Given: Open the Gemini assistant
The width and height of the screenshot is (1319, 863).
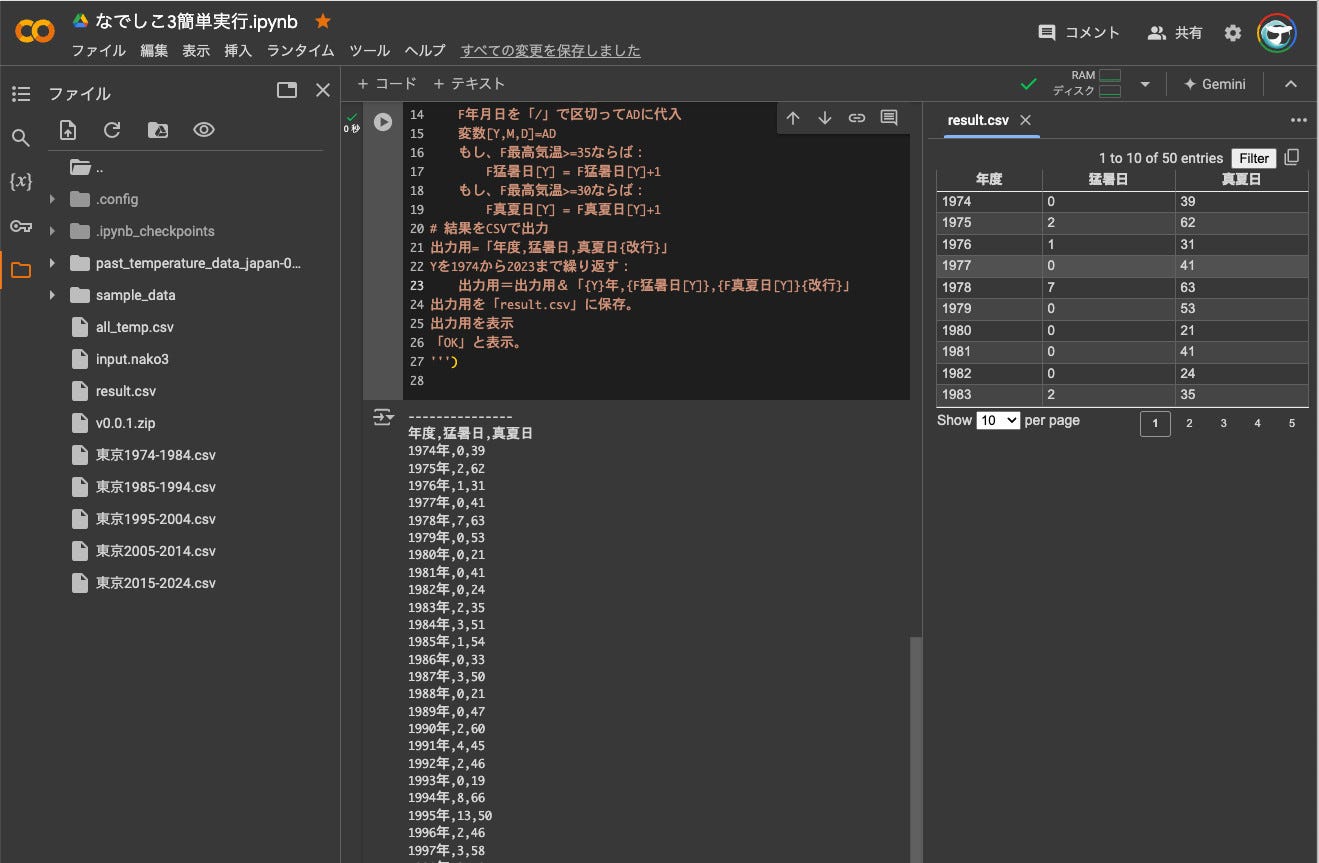Looking at the screenshot, I should [1215, 84].
